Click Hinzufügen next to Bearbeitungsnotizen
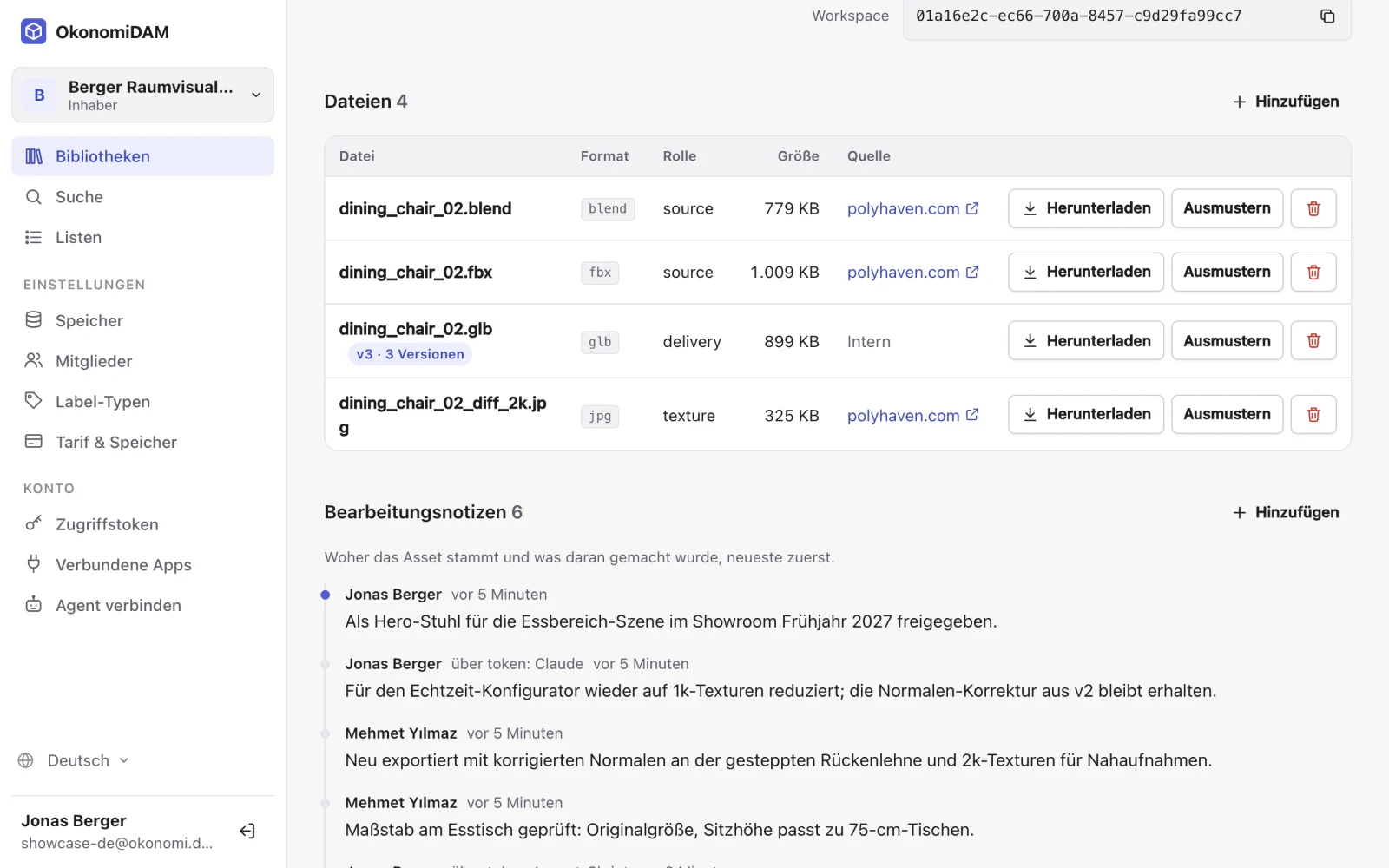This screenshot has height=868, width=1389. click(1286, 512)
